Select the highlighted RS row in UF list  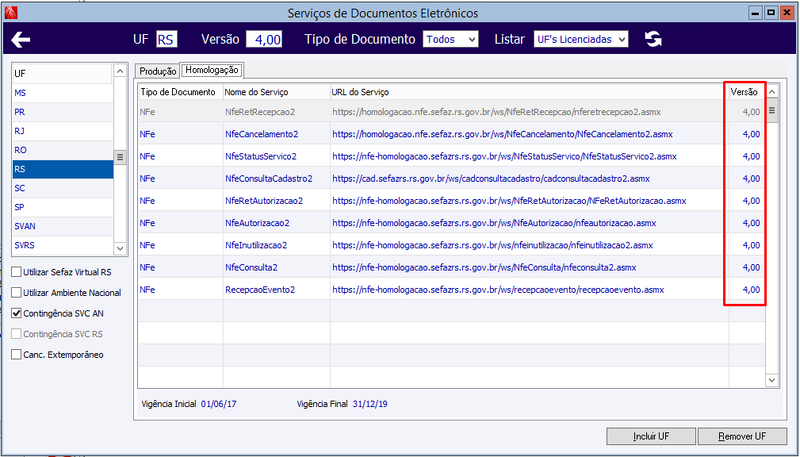[x=62, y=169]
